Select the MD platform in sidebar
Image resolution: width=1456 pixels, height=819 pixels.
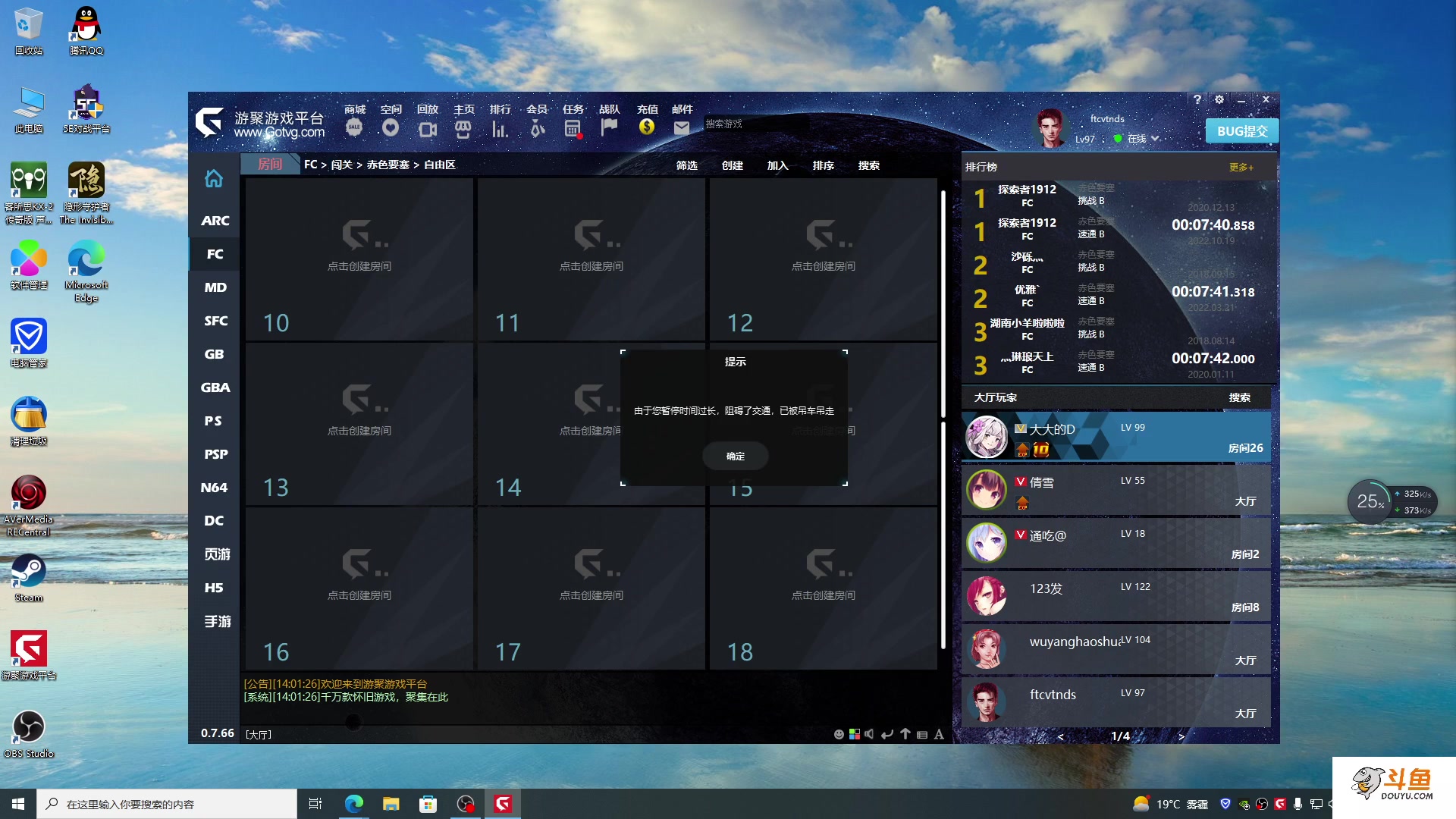215,287
